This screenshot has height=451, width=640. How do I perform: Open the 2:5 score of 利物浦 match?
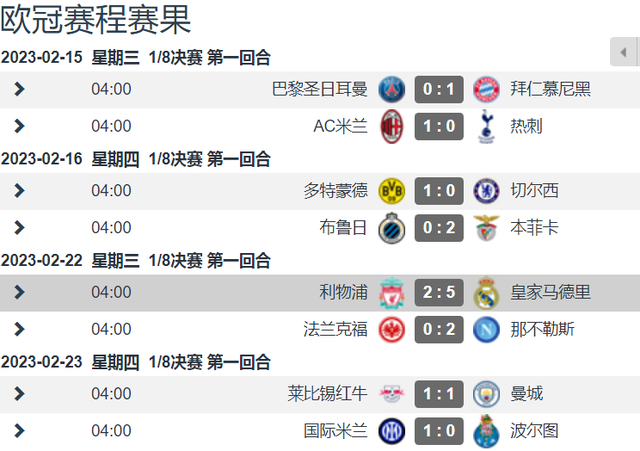coord(439,292)
